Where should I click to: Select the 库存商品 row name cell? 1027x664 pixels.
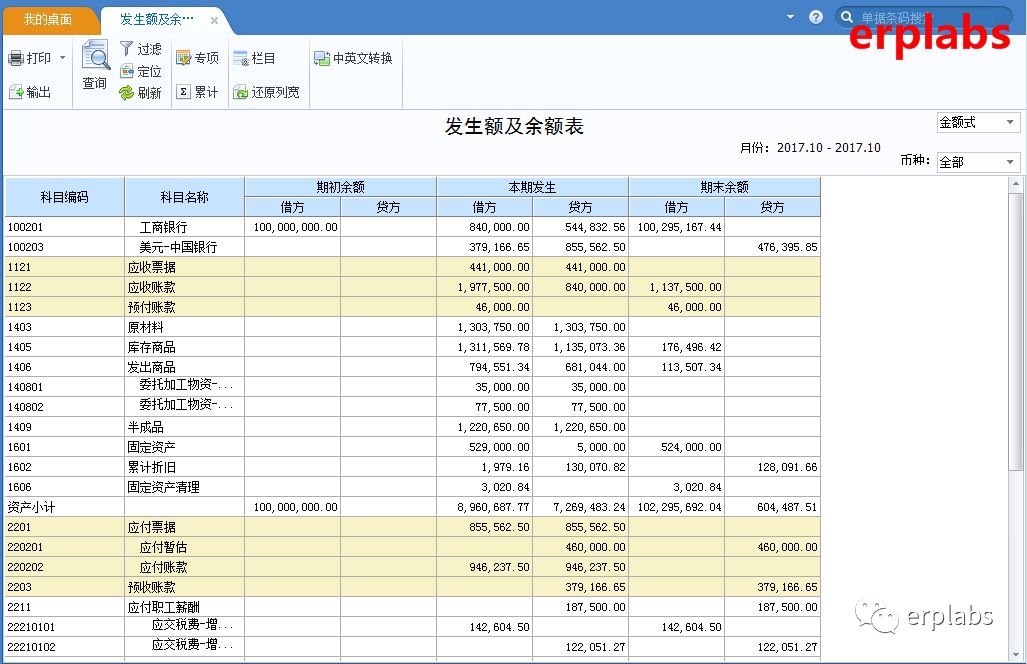[x=185, y=347]
